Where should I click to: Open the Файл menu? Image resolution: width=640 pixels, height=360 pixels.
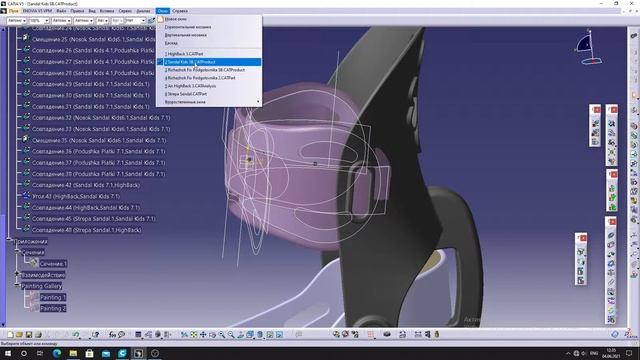(x=61, y=11)
